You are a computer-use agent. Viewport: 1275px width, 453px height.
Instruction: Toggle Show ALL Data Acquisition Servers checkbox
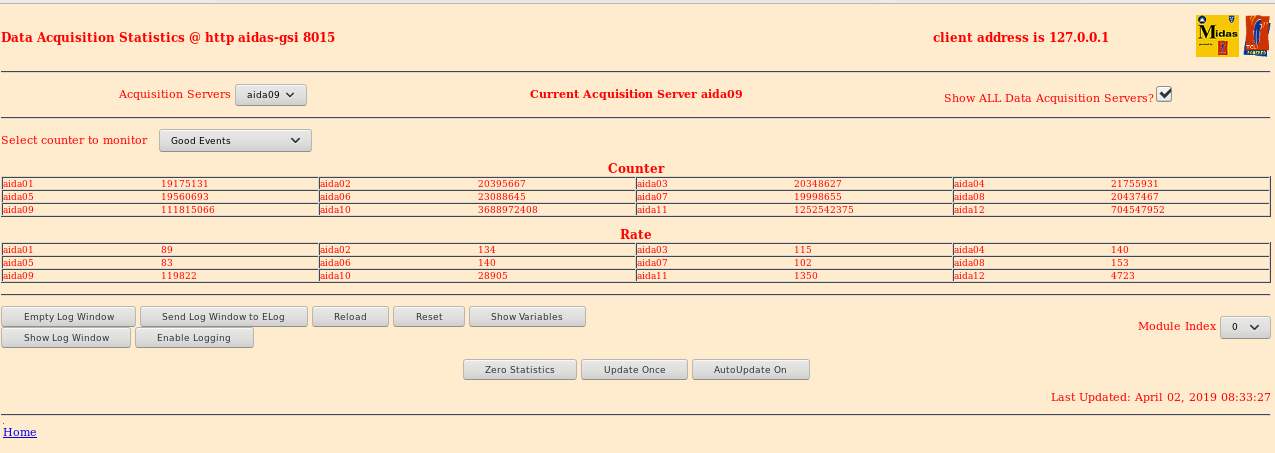click(x=1164, y=94)
